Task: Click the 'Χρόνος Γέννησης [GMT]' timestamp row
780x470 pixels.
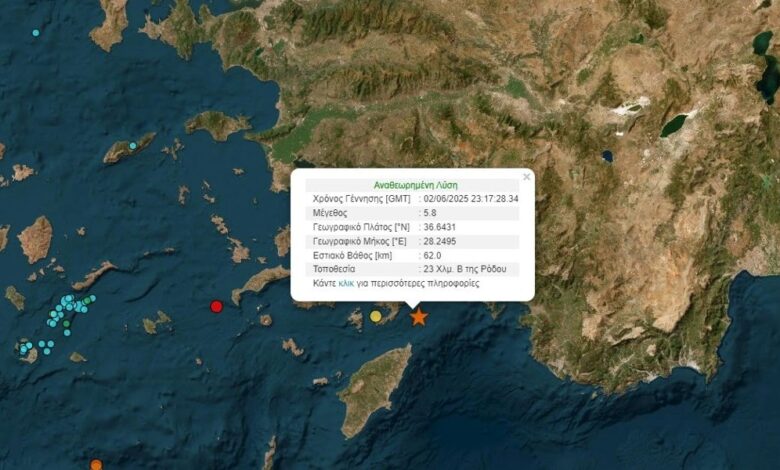Action: [x=412, y=199]
